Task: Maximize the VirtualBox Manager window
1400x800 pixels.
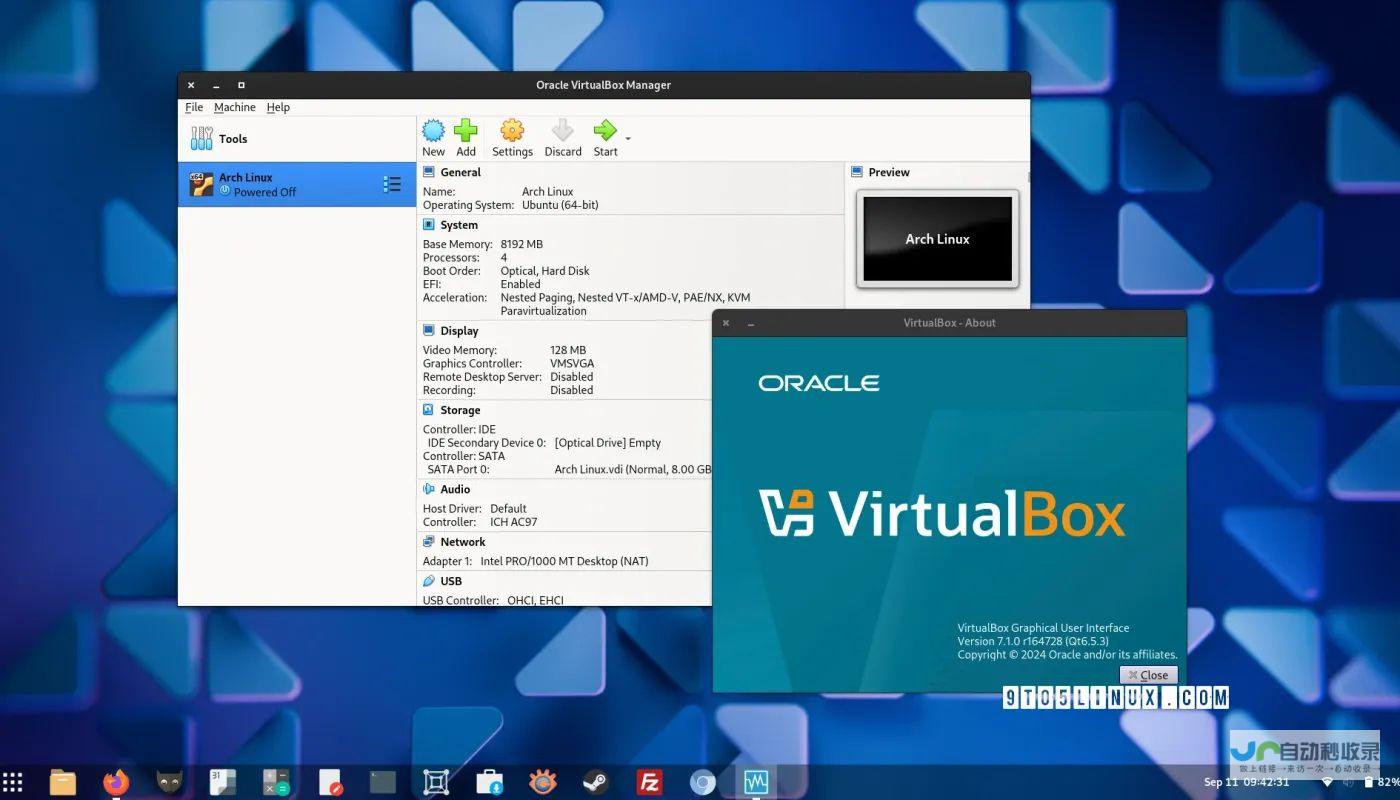Action: click(241, 85)
